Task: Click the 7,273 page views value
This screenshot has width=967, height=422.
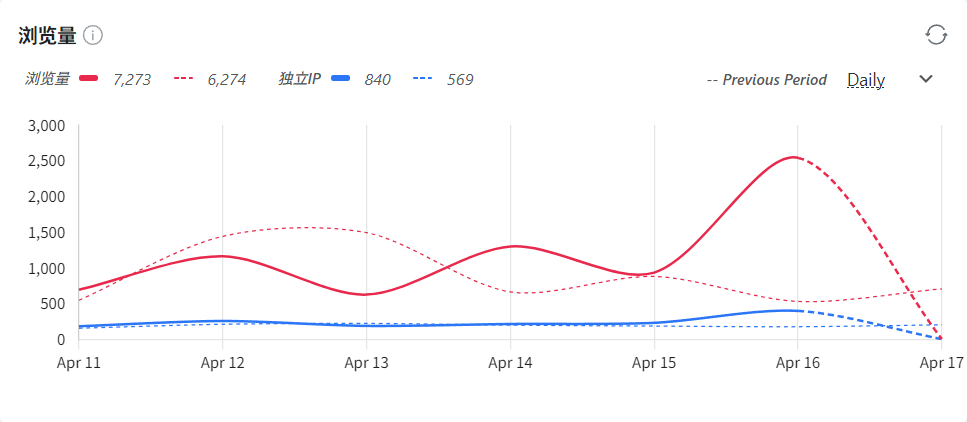Action: (132, 79)
